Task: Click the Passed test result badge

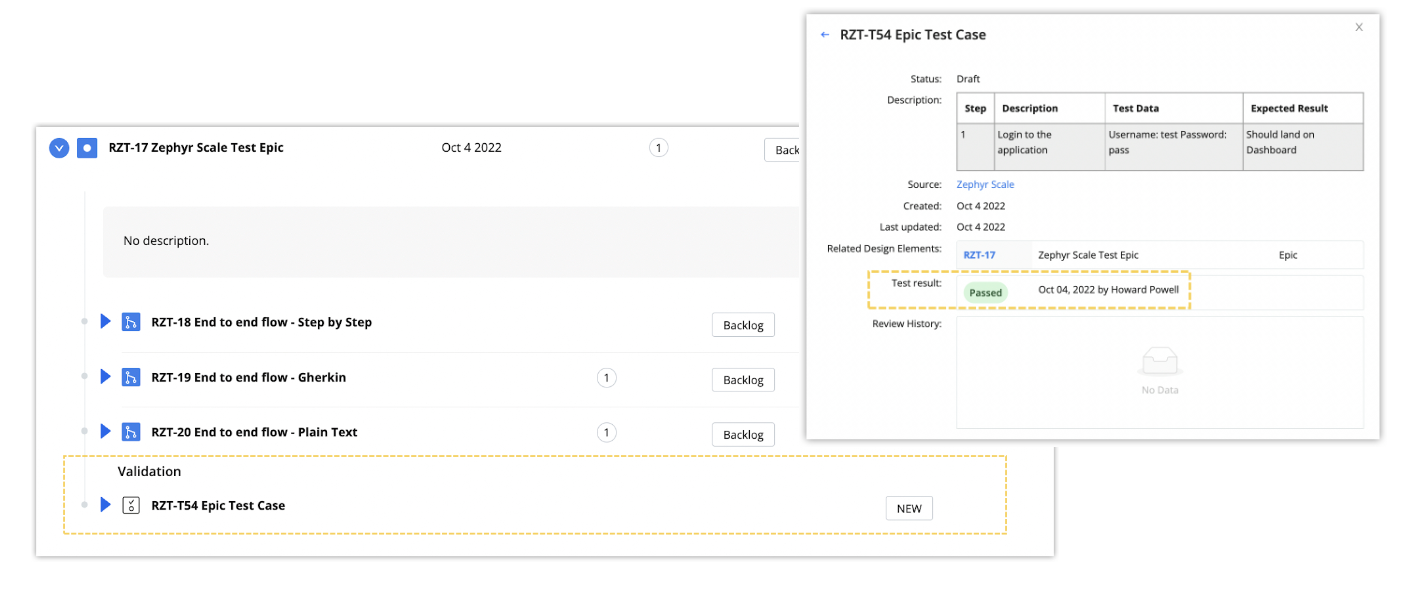Action: click(x=985, y=293)
